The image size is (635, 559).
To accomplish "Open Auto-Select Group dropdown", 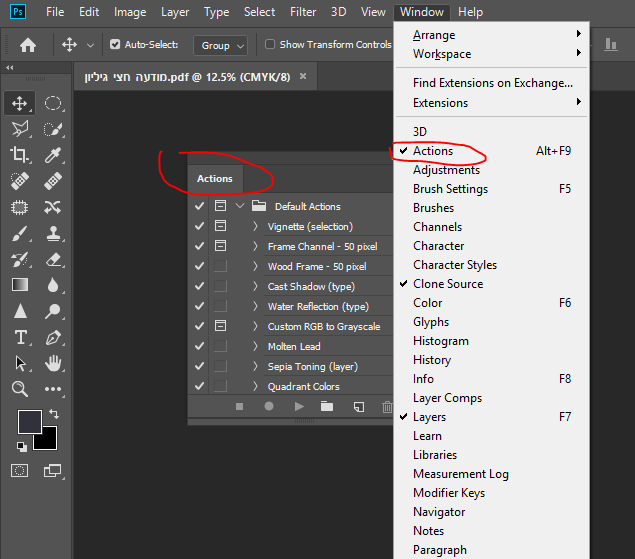I will pos(221,45).
